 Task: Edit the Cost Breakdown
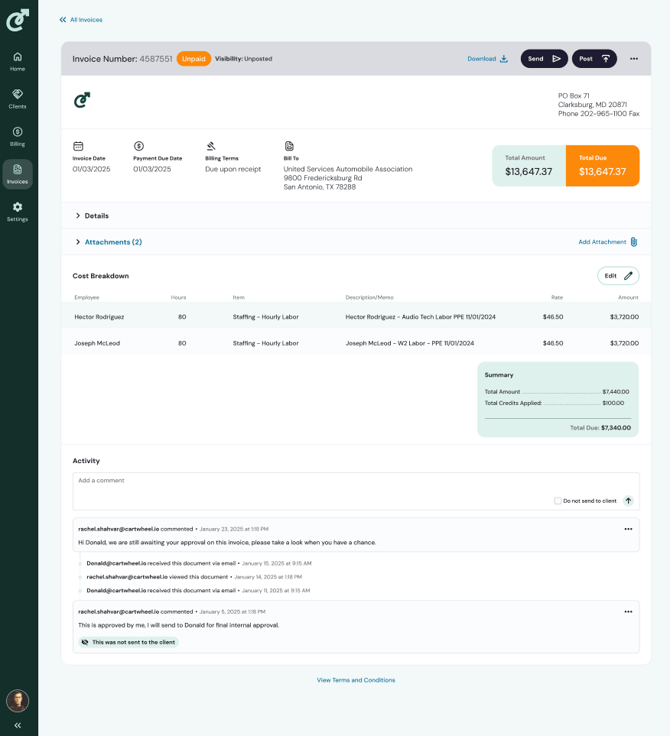618,276
